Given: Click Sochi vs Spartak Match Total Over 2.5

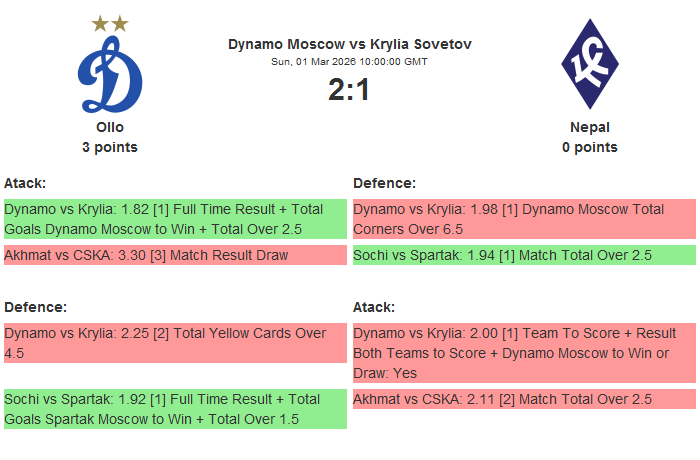Looking at the screenshot, I should point(524,255).
